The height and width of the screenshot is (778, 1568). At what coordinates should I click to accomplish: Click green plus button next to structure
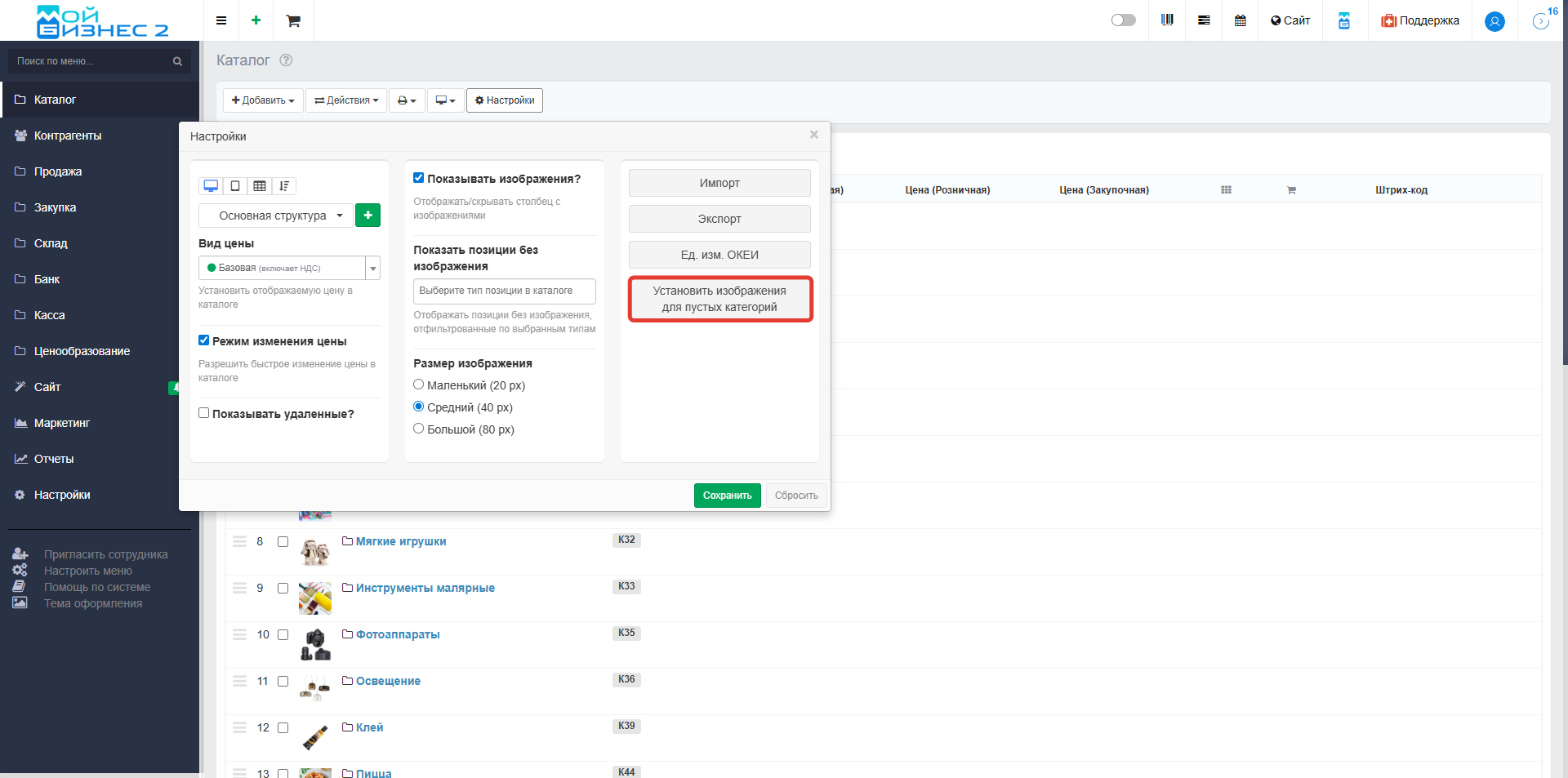point(367,216)
